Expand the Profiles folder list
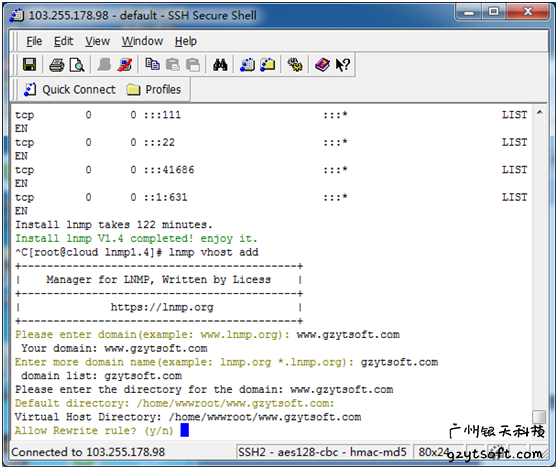This screenshot has height=469, width=558. (x=154, y=90)
